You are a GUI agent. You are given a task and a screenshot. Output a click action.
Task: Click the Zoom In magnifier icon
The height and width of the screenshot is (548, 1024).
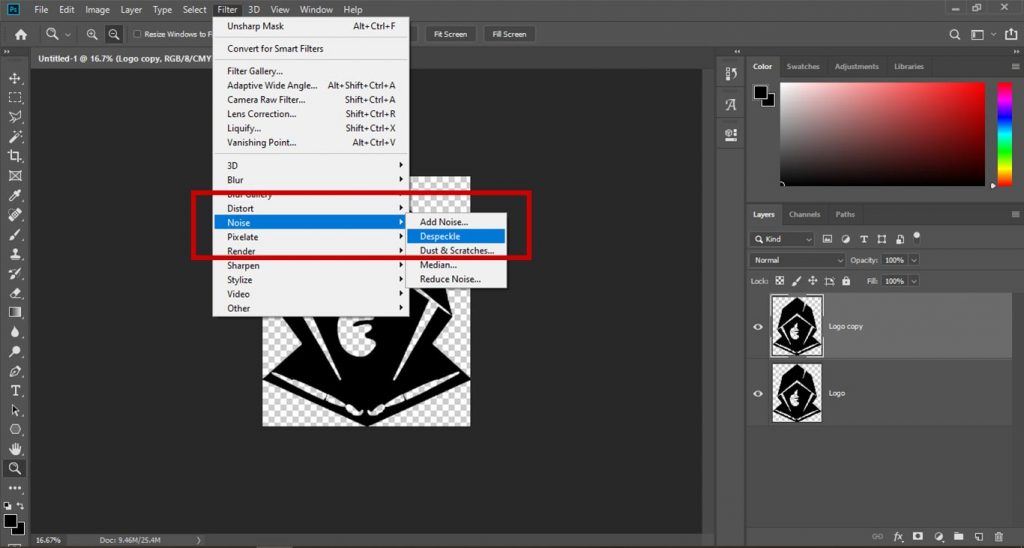tap(92, 34)
